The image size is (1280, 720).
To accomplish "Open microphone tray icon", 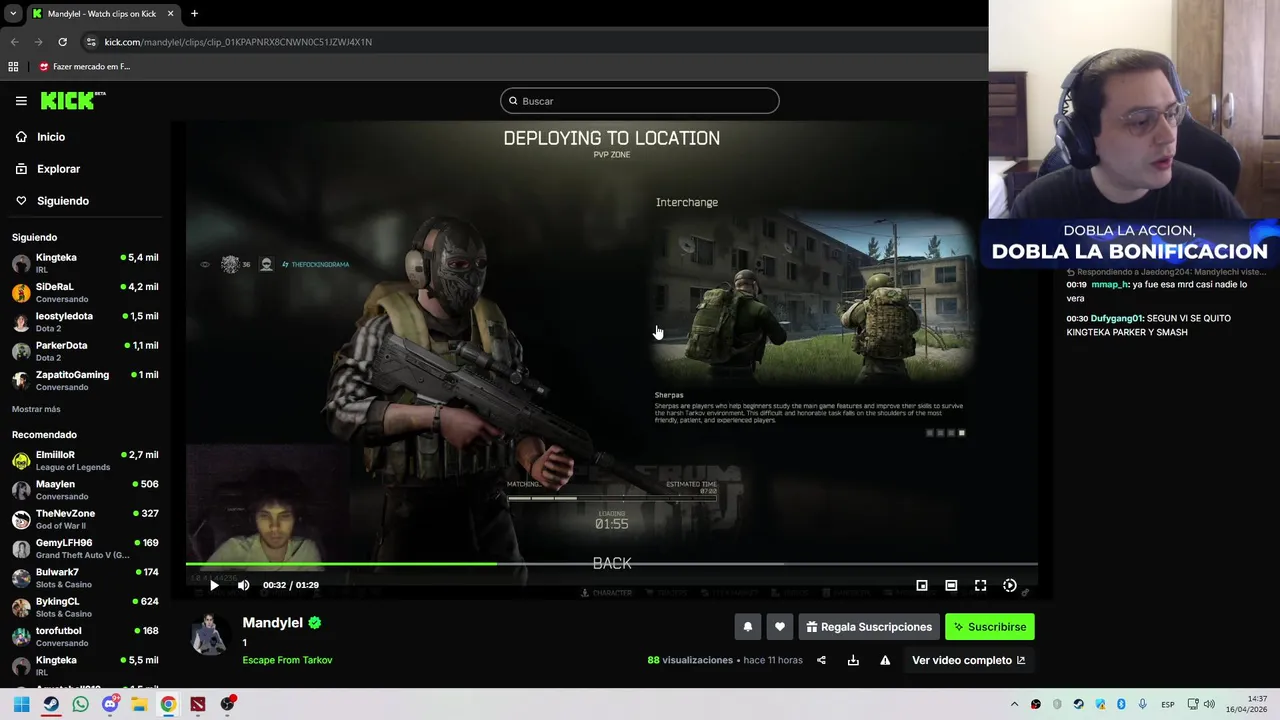I will pos(1142,704).
